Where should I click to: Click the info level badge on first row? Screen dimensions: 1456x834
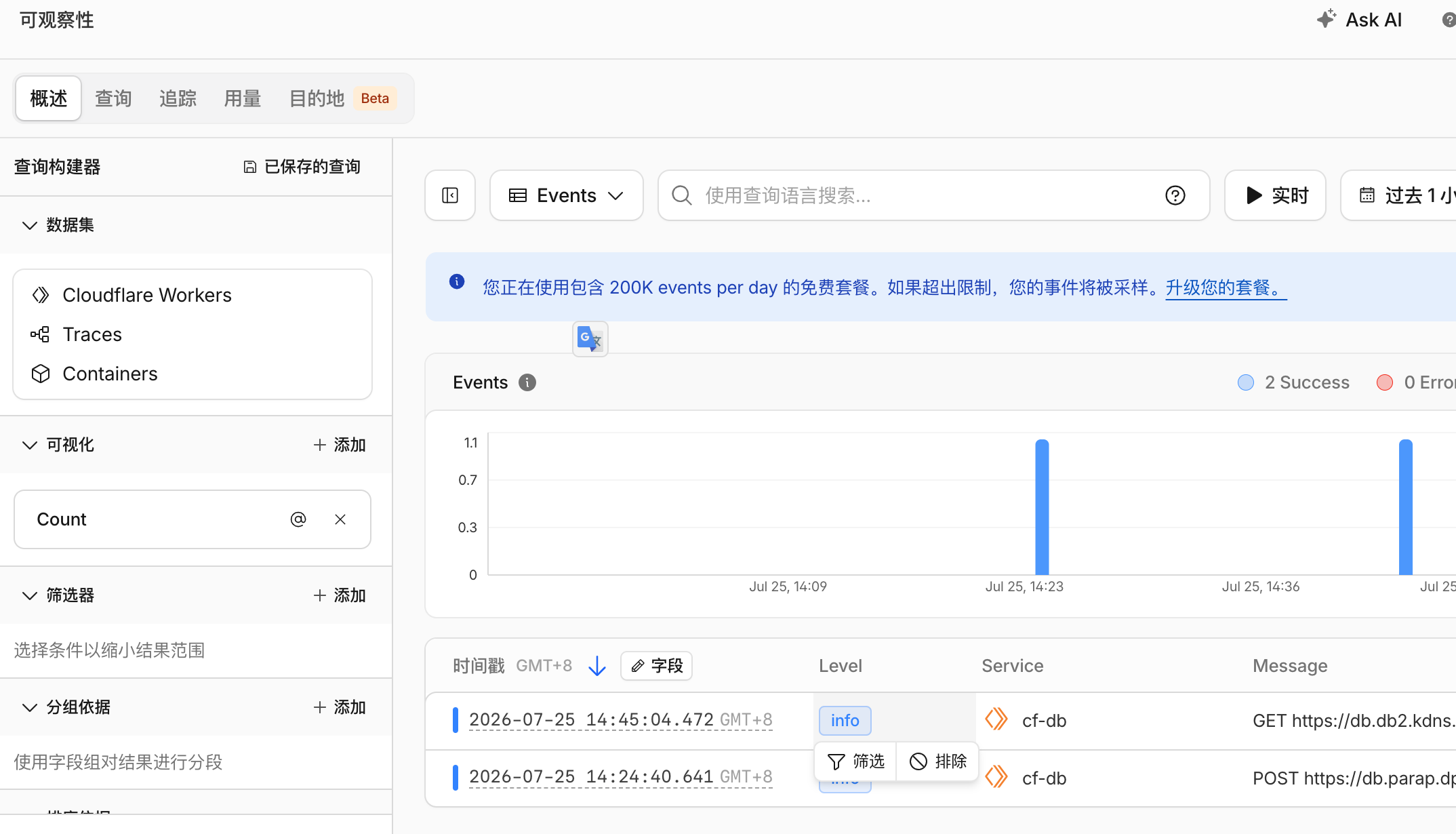[845, 720]
